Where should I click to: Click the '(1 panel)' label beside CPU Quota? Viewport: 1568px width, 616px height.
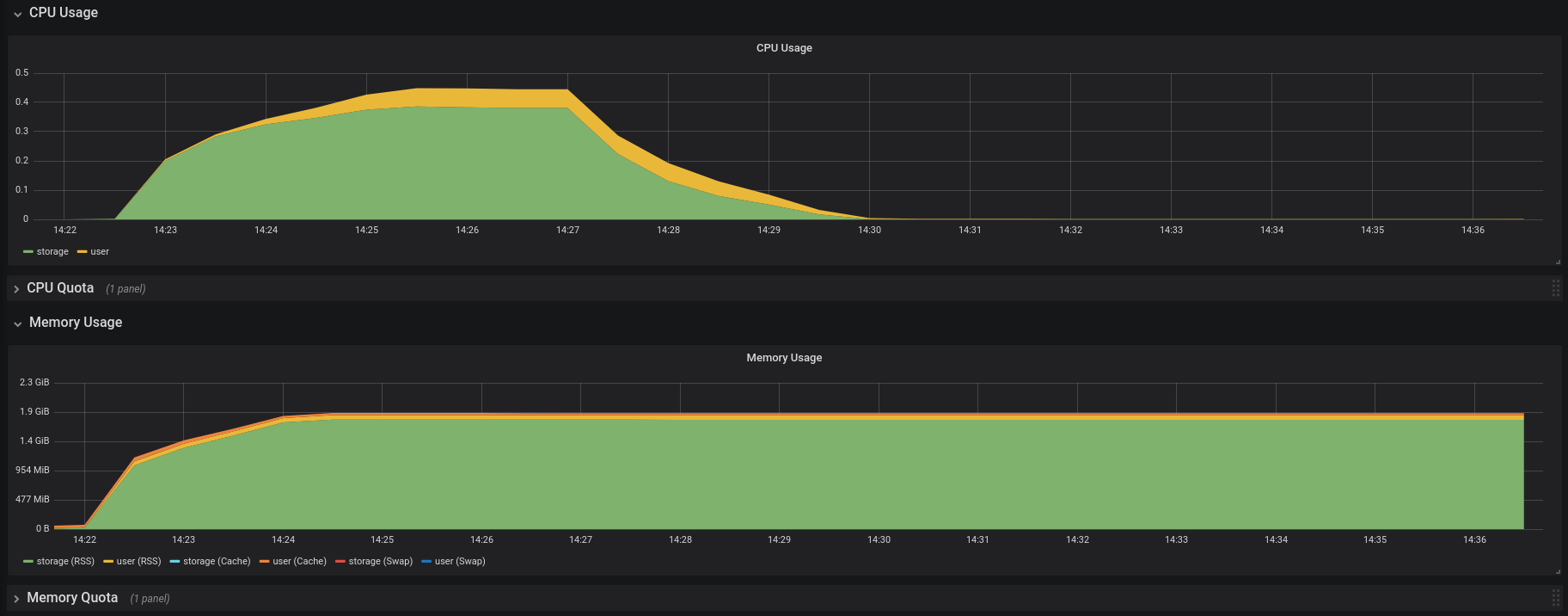[126, 289]
